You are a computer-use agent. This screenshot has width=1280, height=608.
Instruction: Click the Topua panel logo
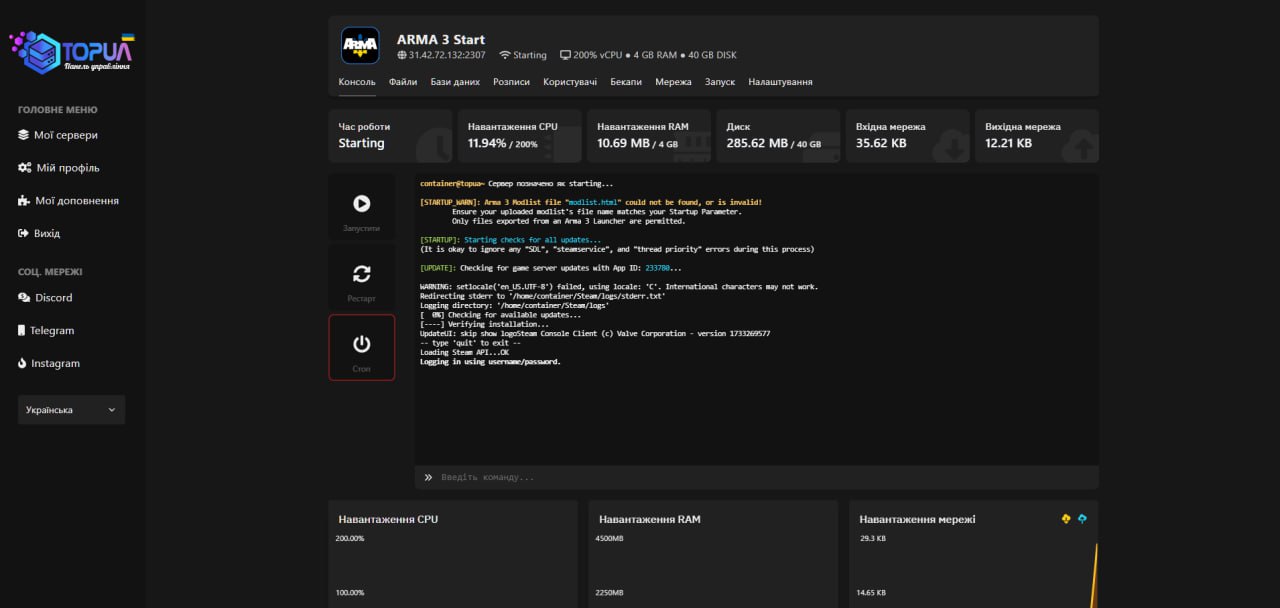(71, 53)
